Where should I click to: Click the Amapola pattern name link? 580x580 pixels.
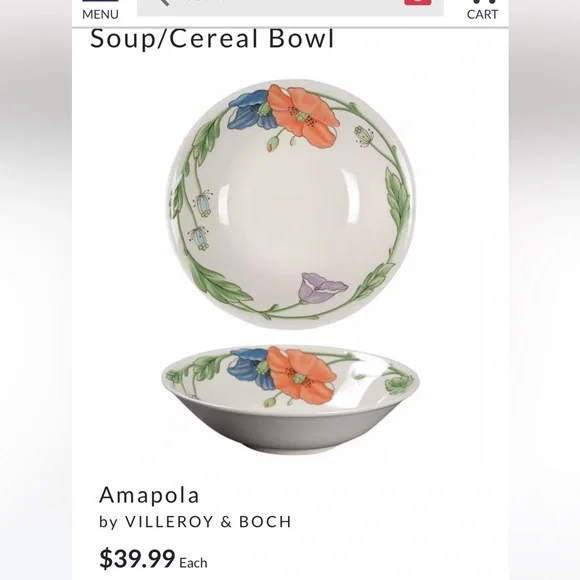(x=149, y=495)
